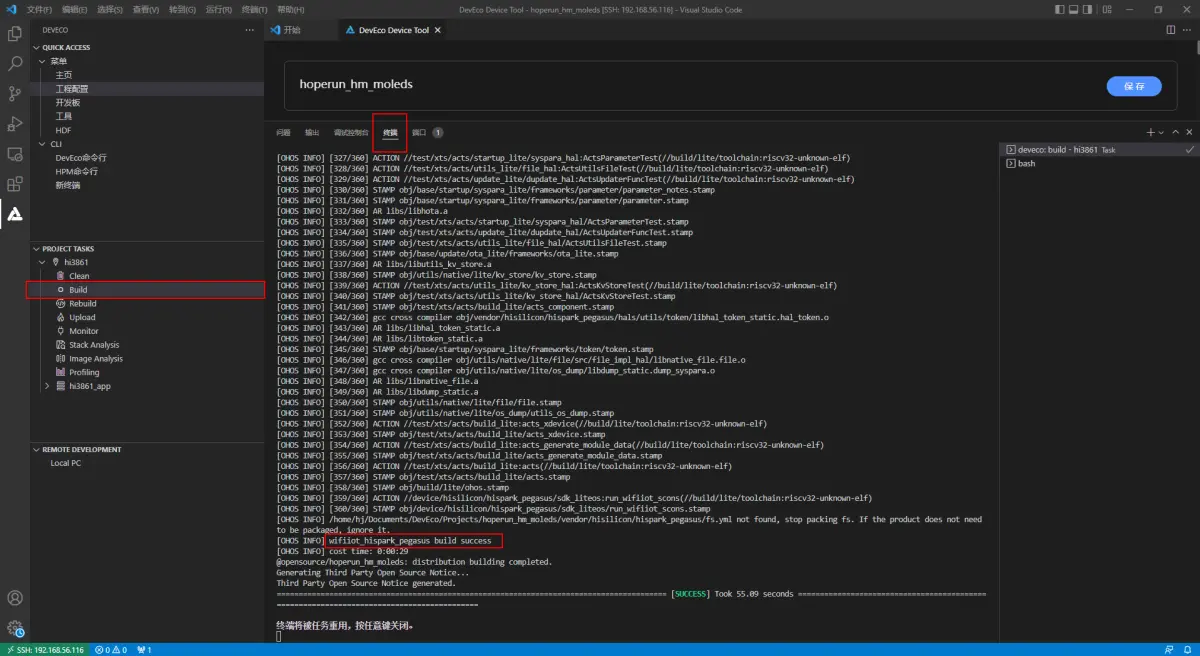
Task: Open the 查看(V) menu
Action: coord(146,9)
